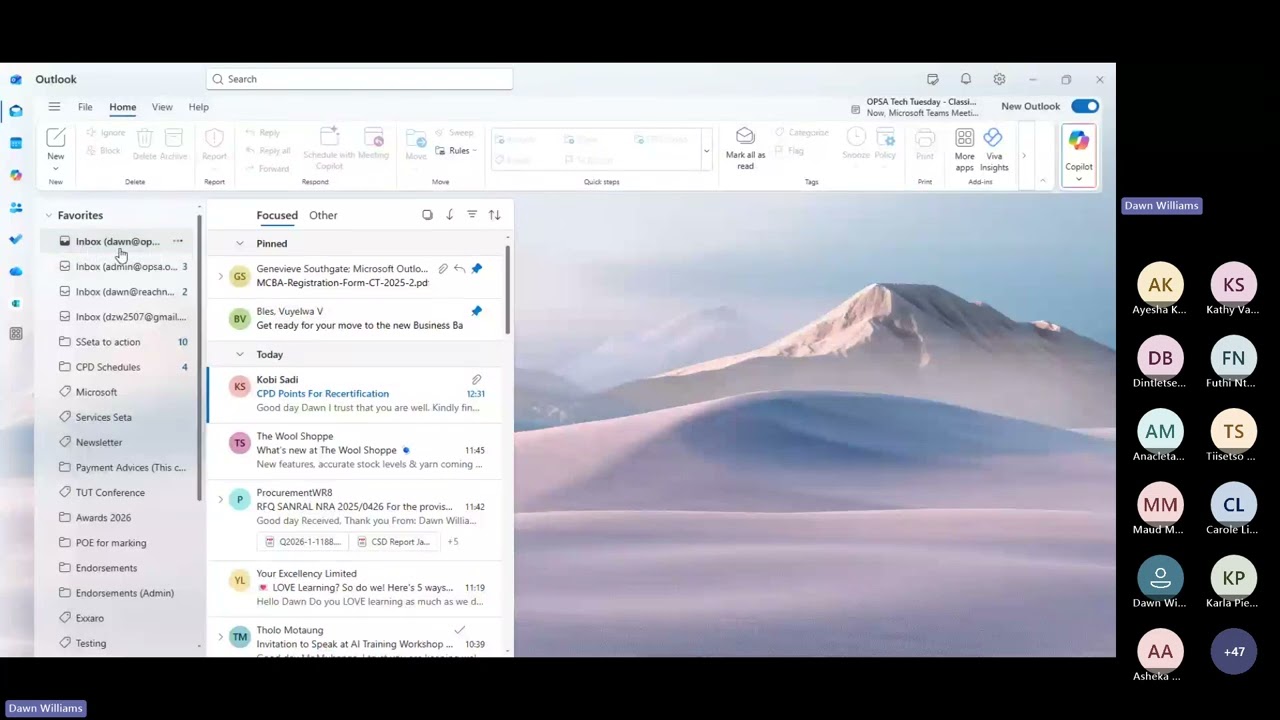Open Kobi Sadi CPD Points email
Viewport: 1280px width, 720px height.
click(357, 394)
